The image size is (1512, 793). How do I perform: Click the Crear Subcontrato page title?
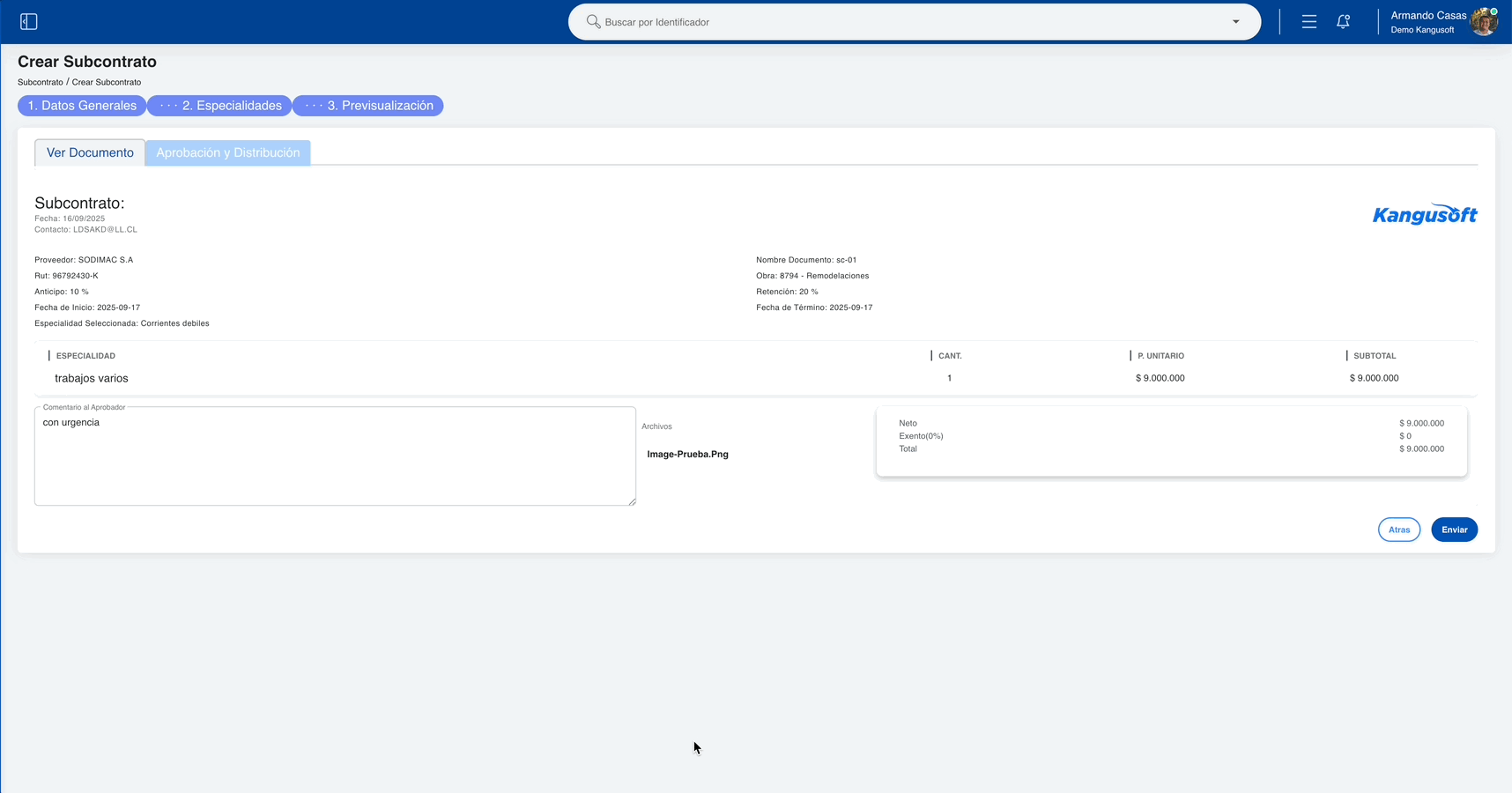tap(87, 62)
